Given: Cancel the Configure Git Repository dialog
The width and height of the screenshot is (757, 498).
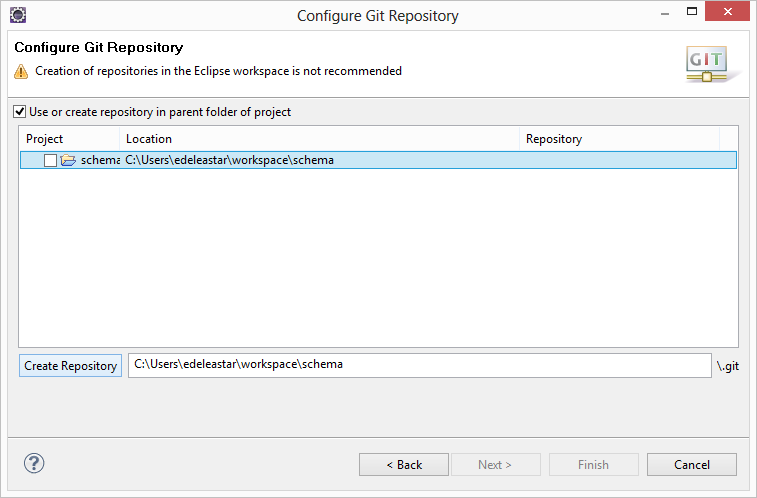Looking at the screenshot, I should (x=692, y=465).
